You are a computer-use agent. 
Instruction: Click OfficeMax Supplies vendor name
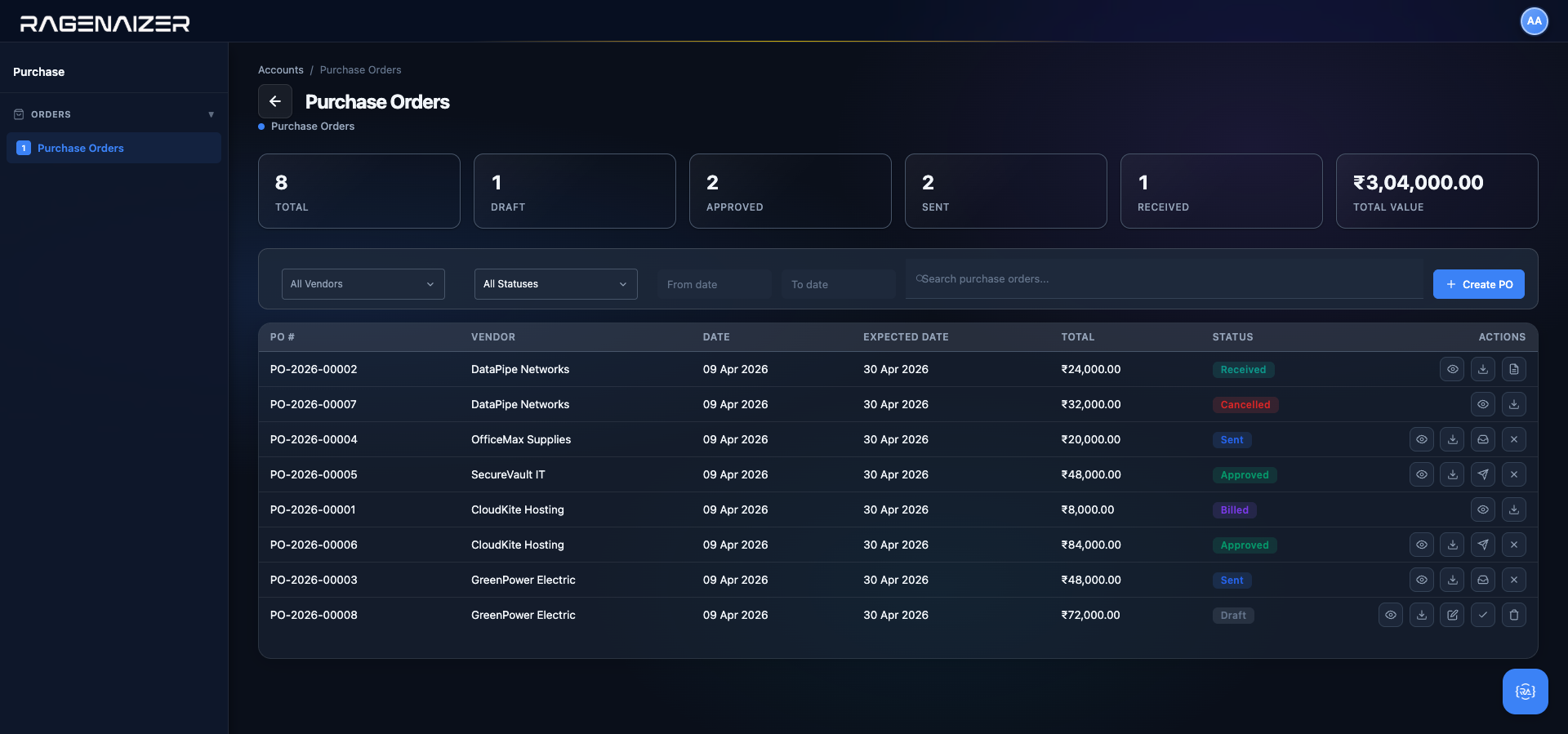pos(521,439)
